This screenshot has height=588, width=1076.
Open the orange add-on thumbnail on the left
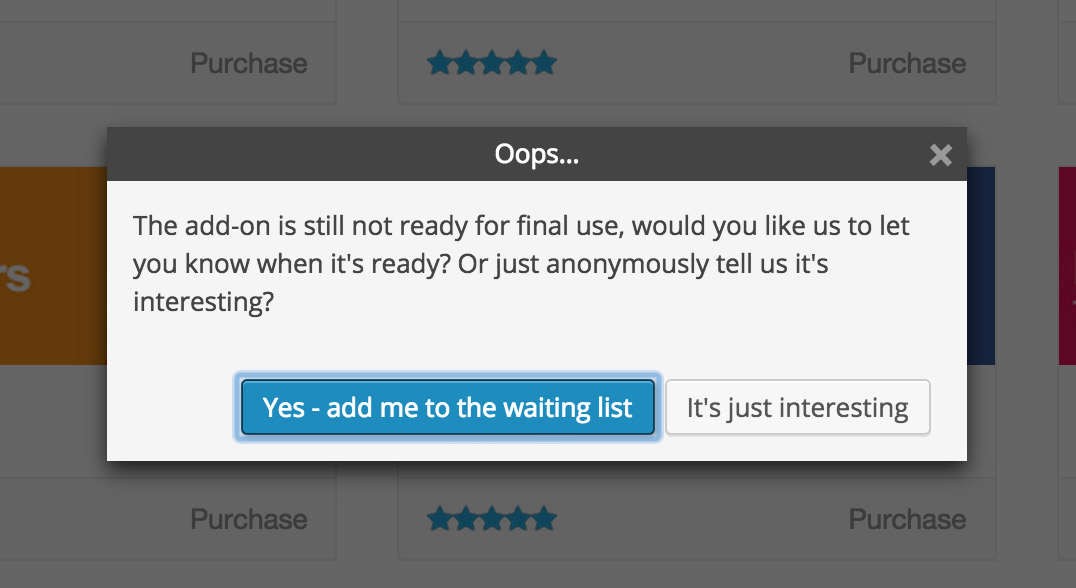(x=52, y=266)
